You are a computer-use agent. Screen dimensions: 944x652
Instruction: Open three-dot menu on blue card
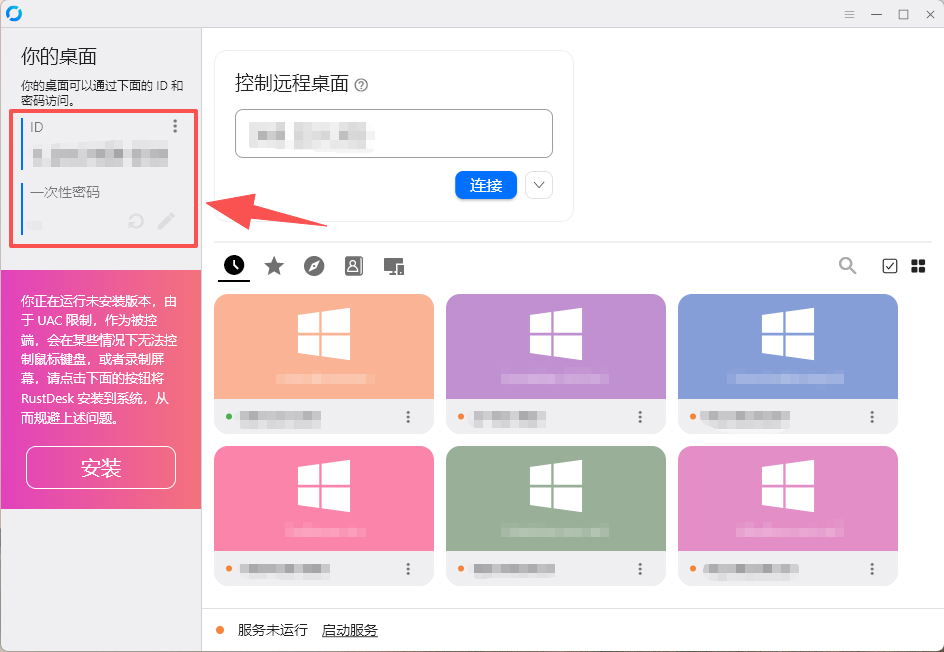[872, 417]
